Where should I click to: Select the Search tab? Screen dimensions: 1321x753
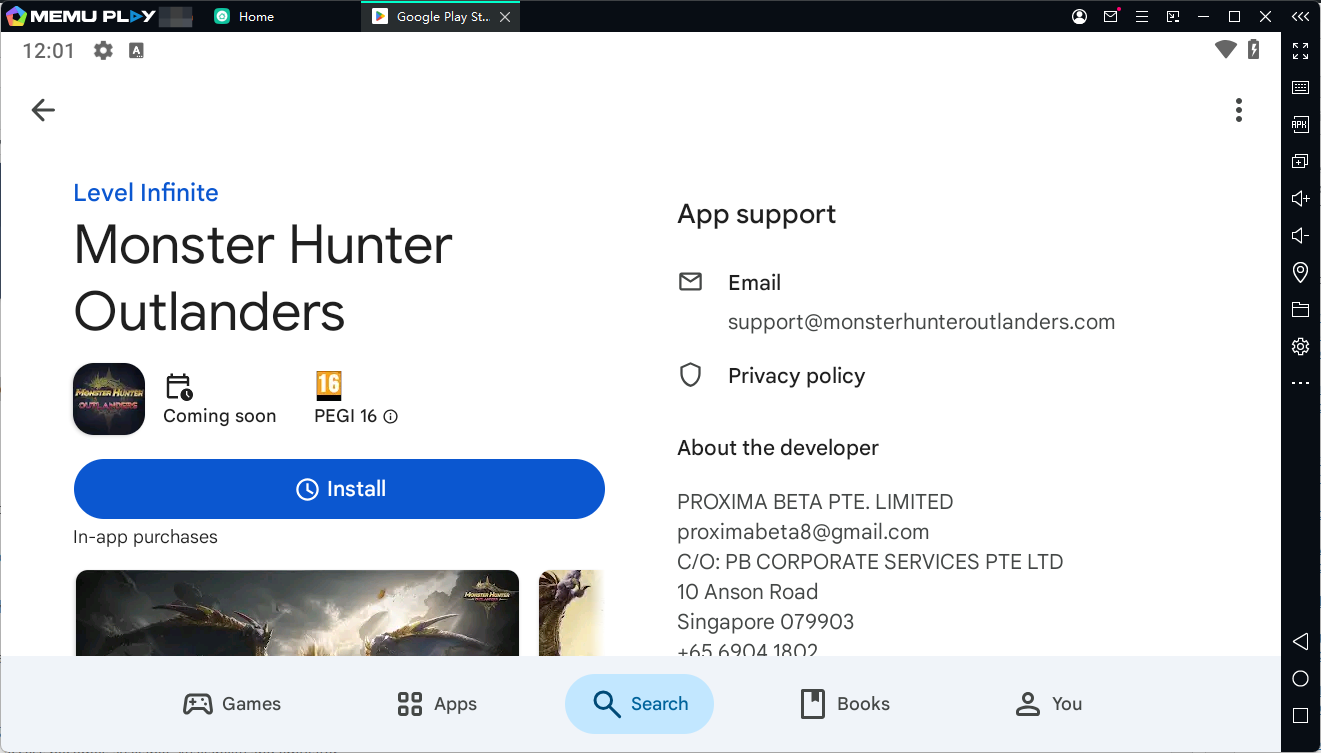639,704
